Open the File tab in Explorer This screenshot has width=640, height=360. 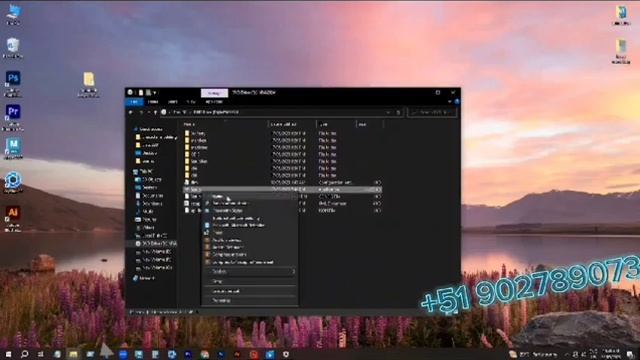[134, 102]
